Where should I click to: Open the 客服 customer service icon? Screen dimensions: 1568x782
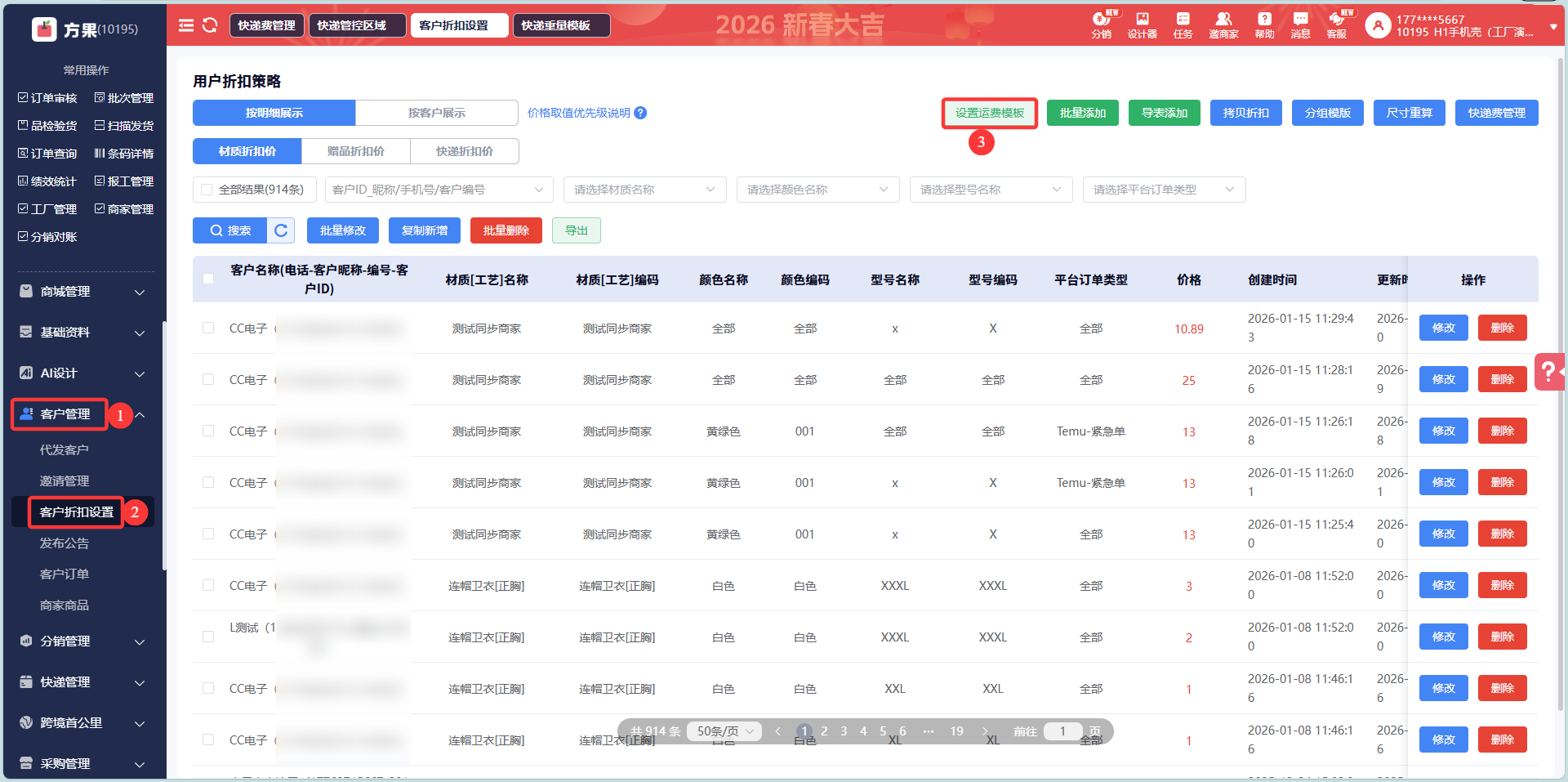pos(1337,25)
